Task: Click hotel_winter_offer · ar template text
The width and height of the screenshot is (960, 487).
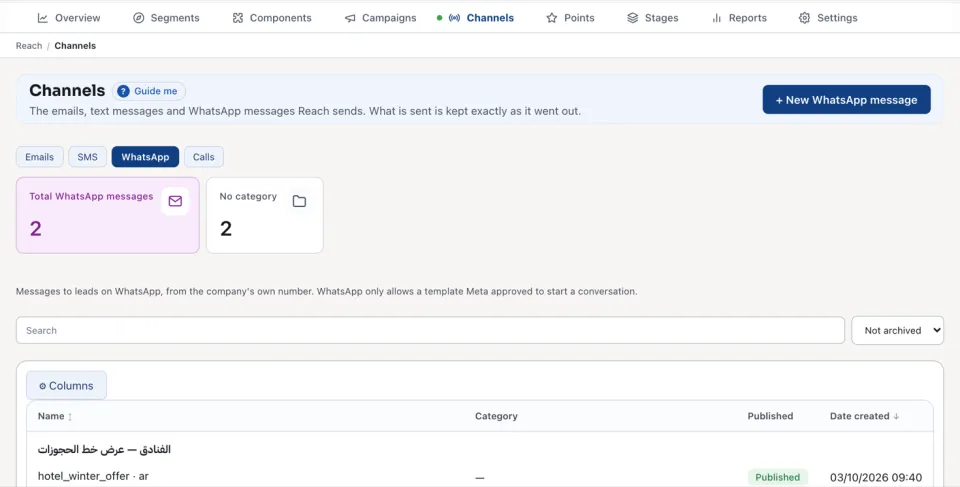Action: pyautogui.click(x=93, y=476)
